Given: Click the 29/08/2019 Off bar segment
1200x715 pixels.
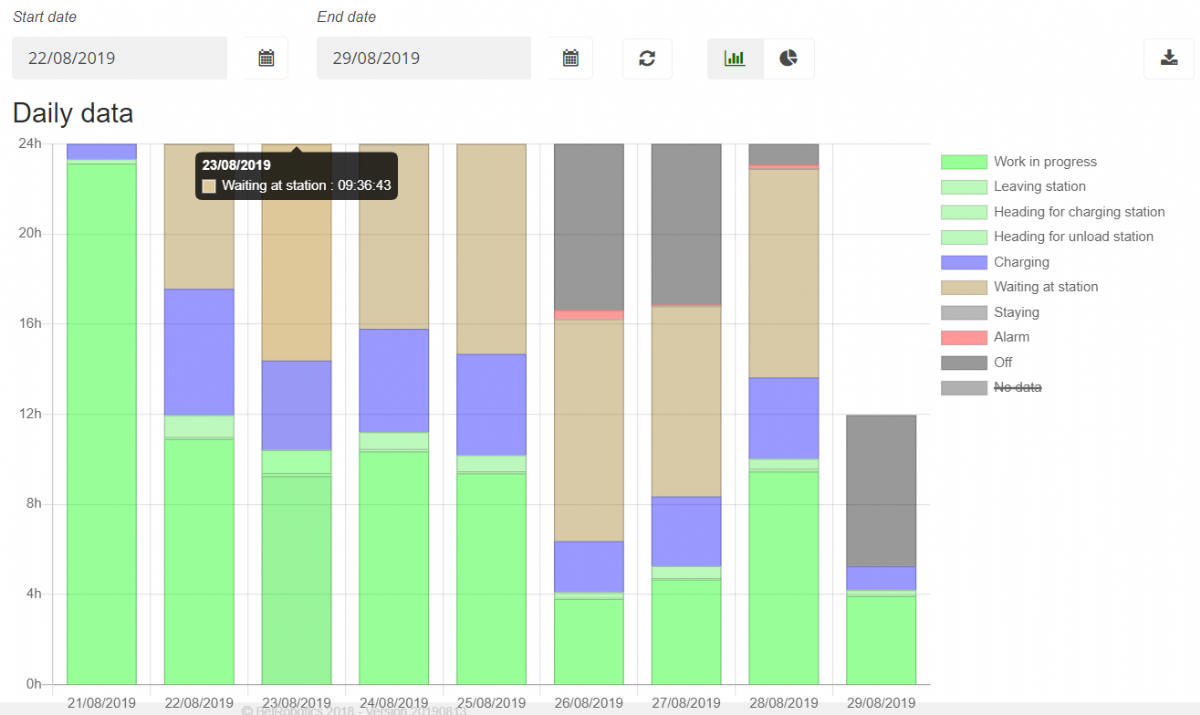Looking at the screenshot, I should point(881,490).
